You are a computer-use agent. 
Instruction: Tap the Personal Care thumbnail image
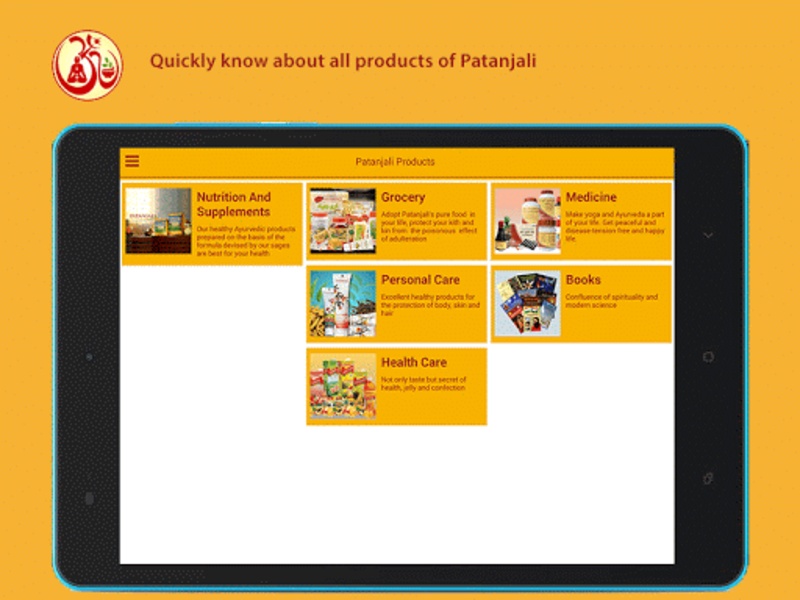pyautogui.click(x=343, y=304)
